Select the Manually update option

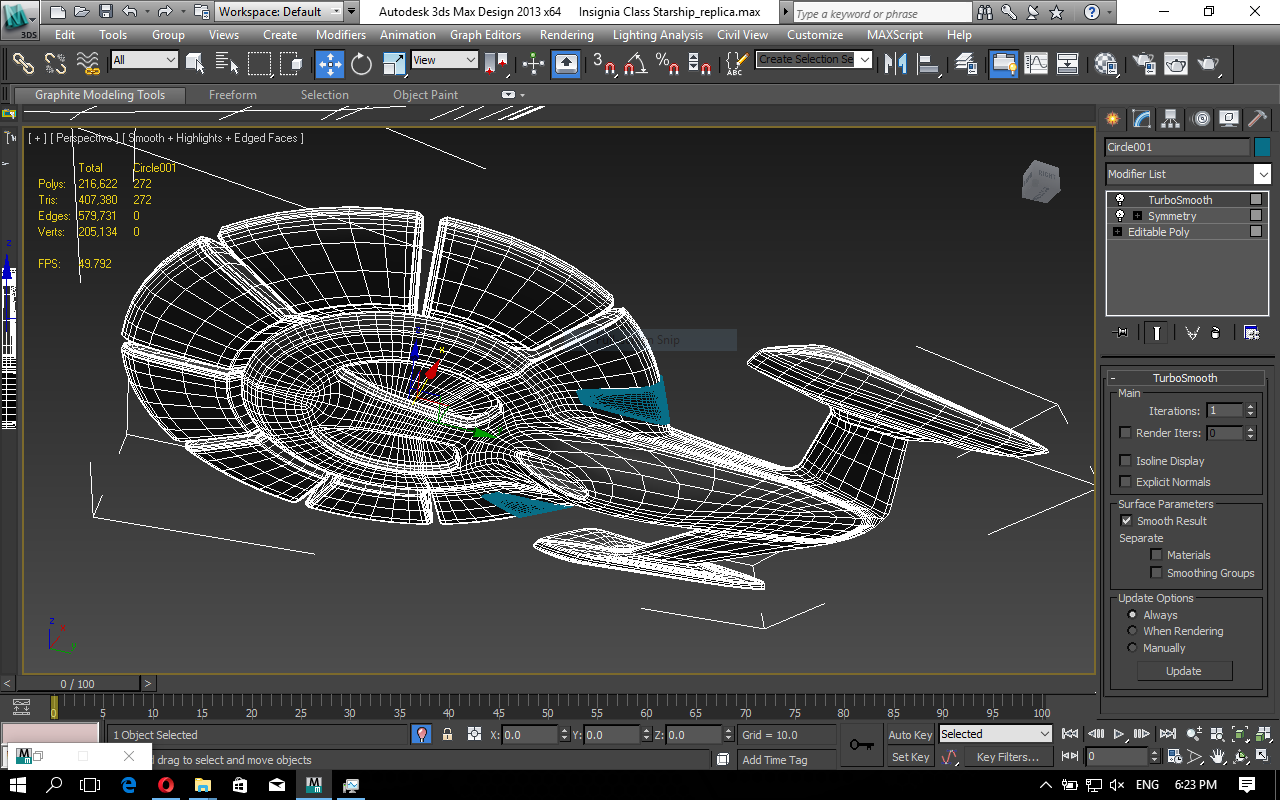click(x=1132, y=648)
